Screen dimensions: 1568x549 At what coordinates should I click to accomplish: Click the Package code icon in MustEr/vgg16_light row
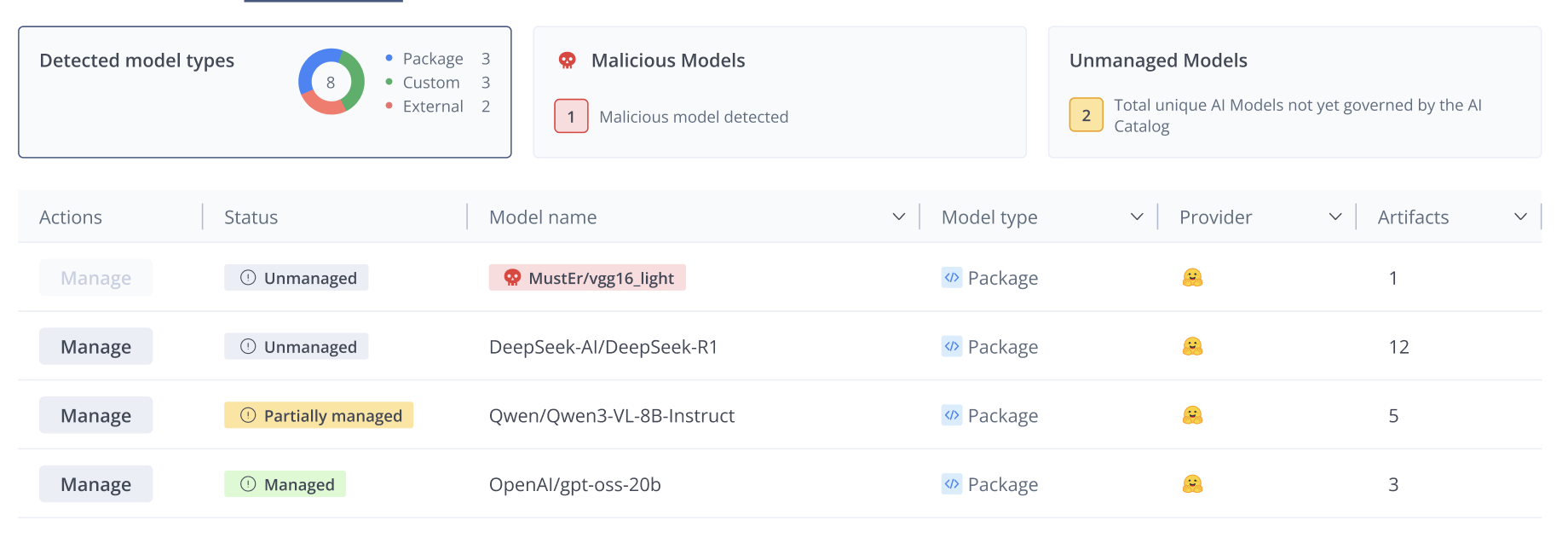pos(952,278)
